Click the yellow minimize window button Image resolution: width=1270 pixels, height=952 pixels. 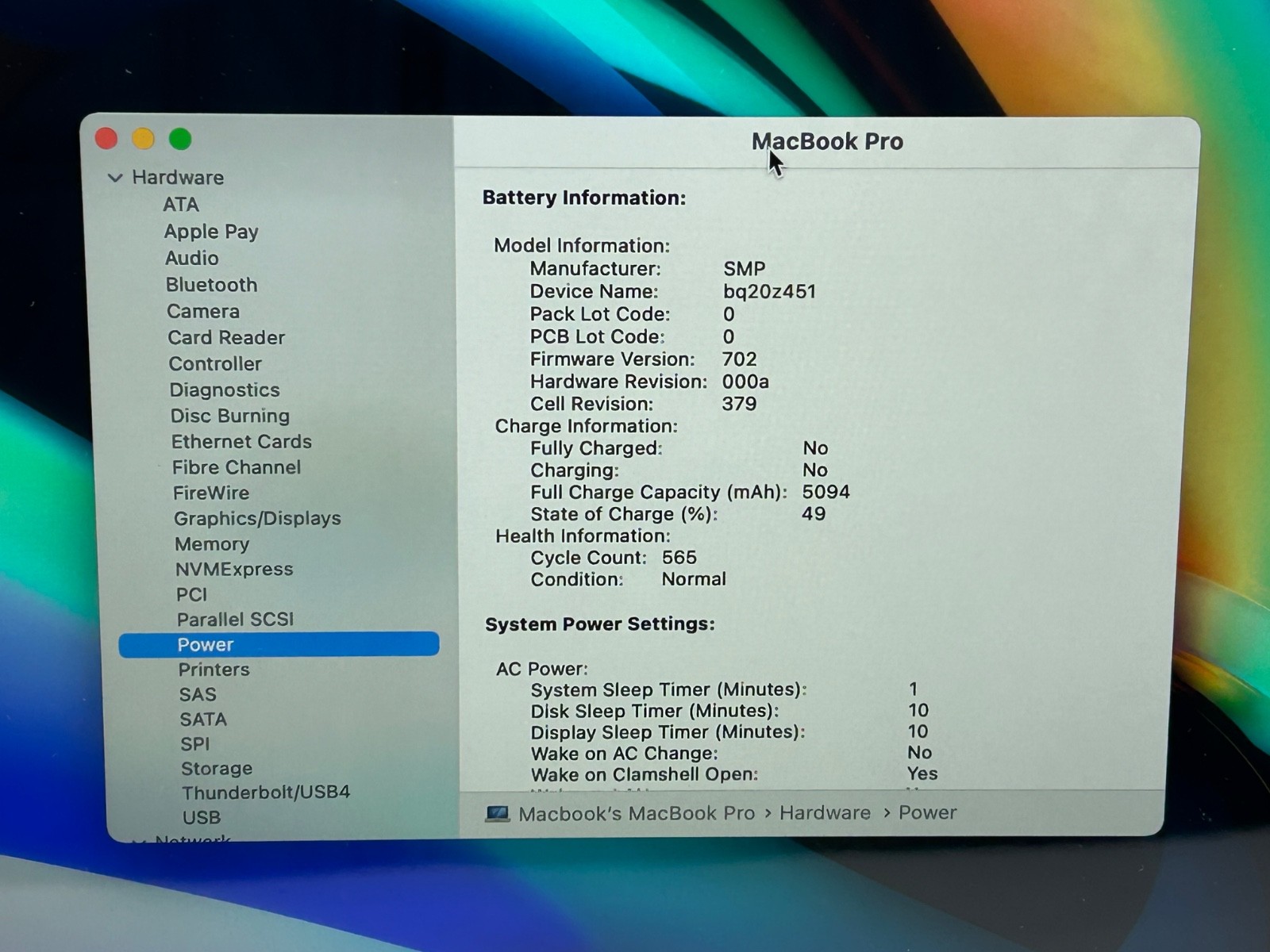pyautogui.click(x=143, y=139)
